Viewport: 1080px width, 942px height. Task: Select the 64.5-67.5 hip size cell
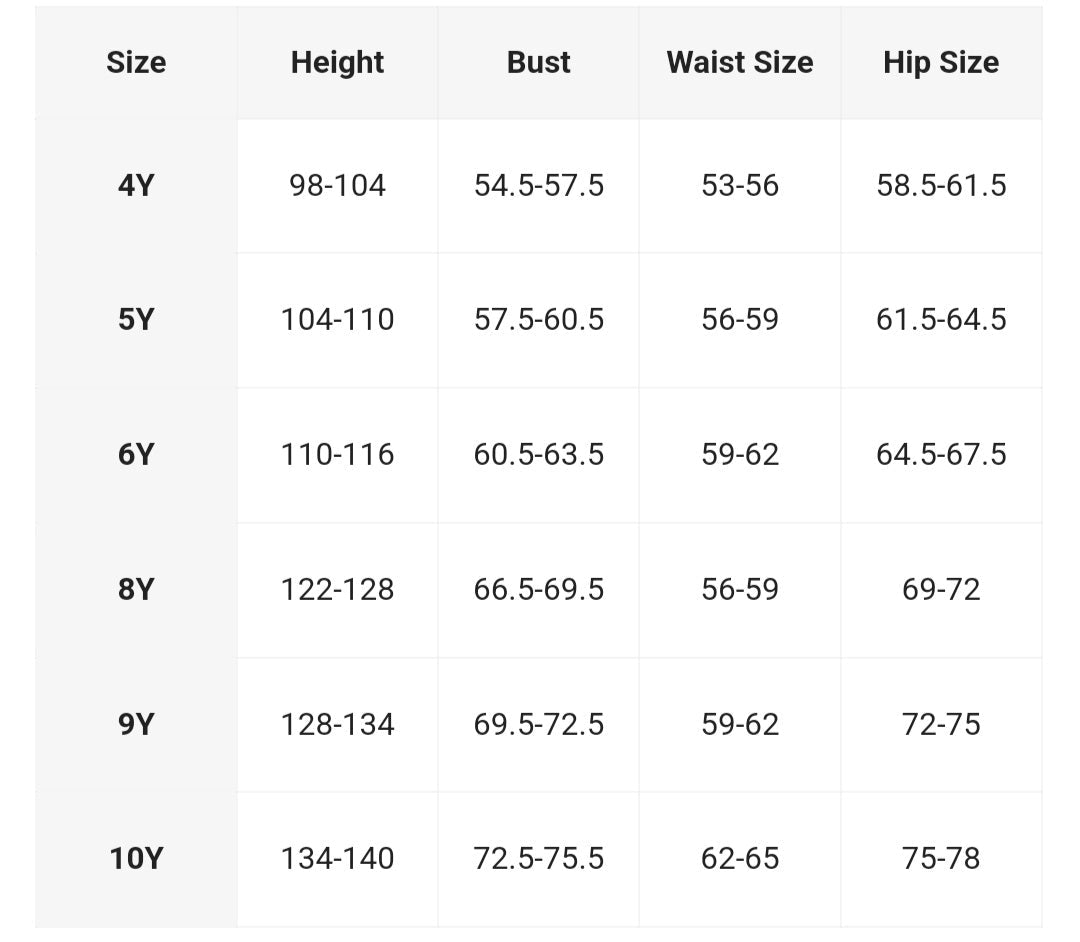click(940, 455)
